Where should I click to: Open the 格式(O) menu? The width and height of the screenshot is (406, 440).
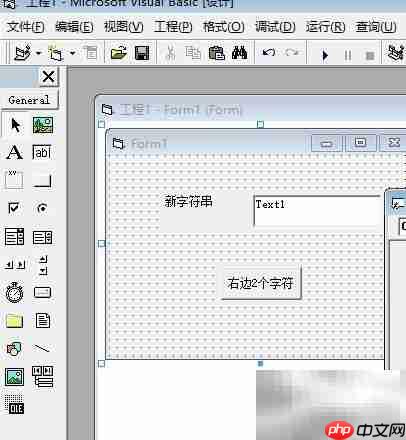(223, 27)
